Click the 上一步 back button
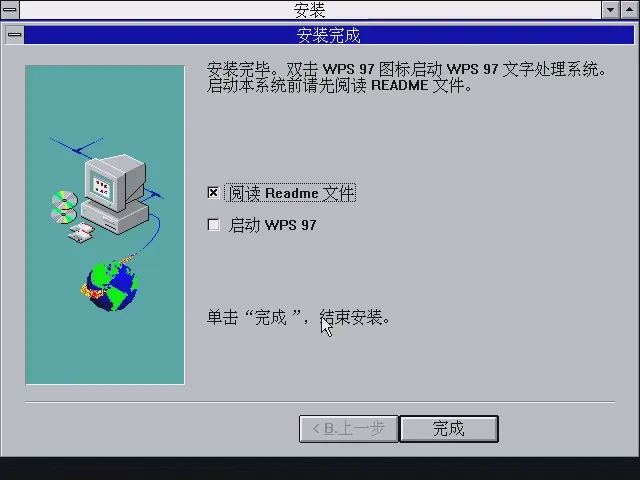Screen dimensions: 640x480 (348, 429)
